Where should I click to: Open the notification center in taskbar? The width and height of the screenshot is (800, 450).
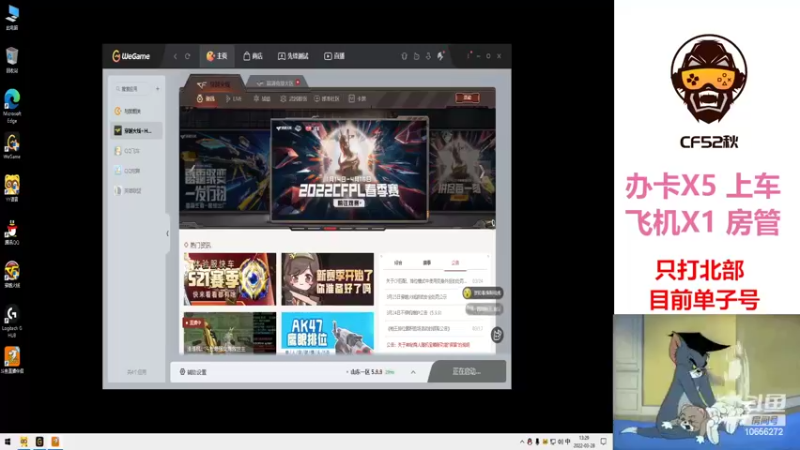(x=604, y=442)
